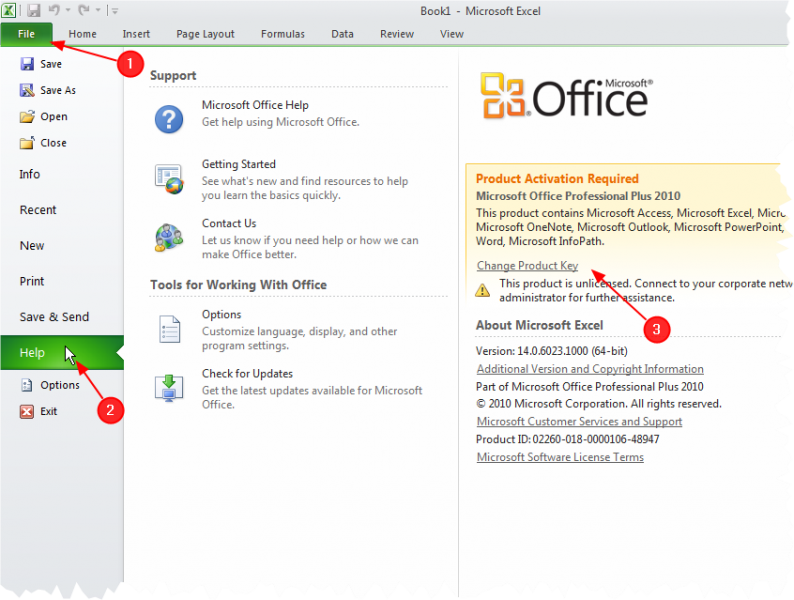This screenshot has width=794, height=600.
Task: Click the yellow warning triangle icon
Action: pyautogui.click(x=483, y=290)
